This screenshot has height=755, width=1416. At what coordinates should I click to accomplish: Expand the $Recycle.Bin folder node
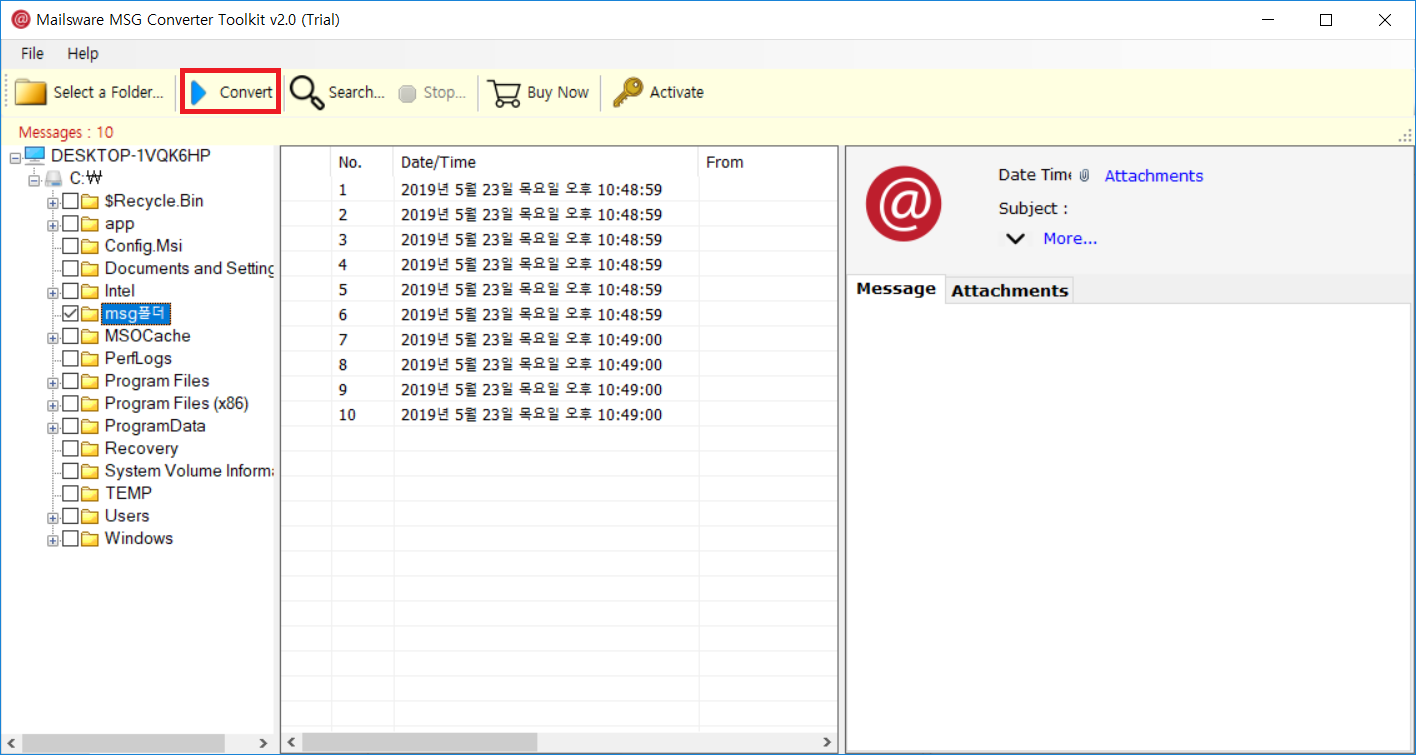tap(53, 201)
